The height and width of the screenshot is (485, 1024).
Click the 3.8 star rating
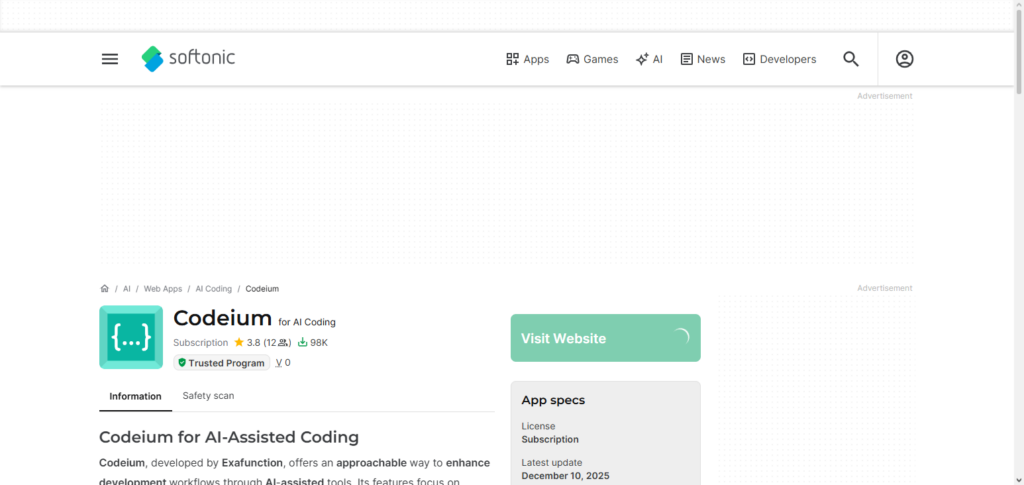[x=248, y=343]
